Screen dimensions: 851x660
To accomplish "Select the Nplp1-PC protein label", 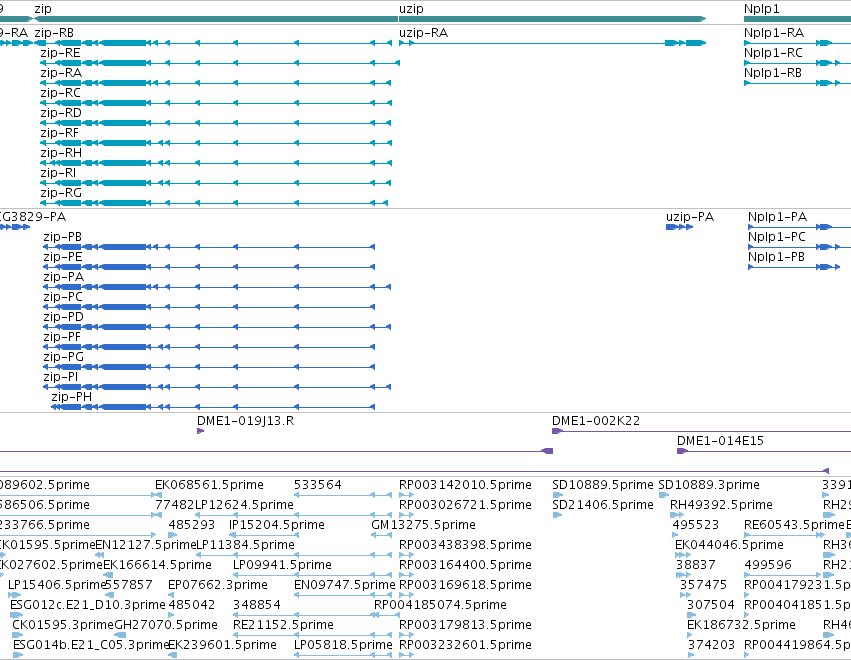I will [x=777, y=237].
